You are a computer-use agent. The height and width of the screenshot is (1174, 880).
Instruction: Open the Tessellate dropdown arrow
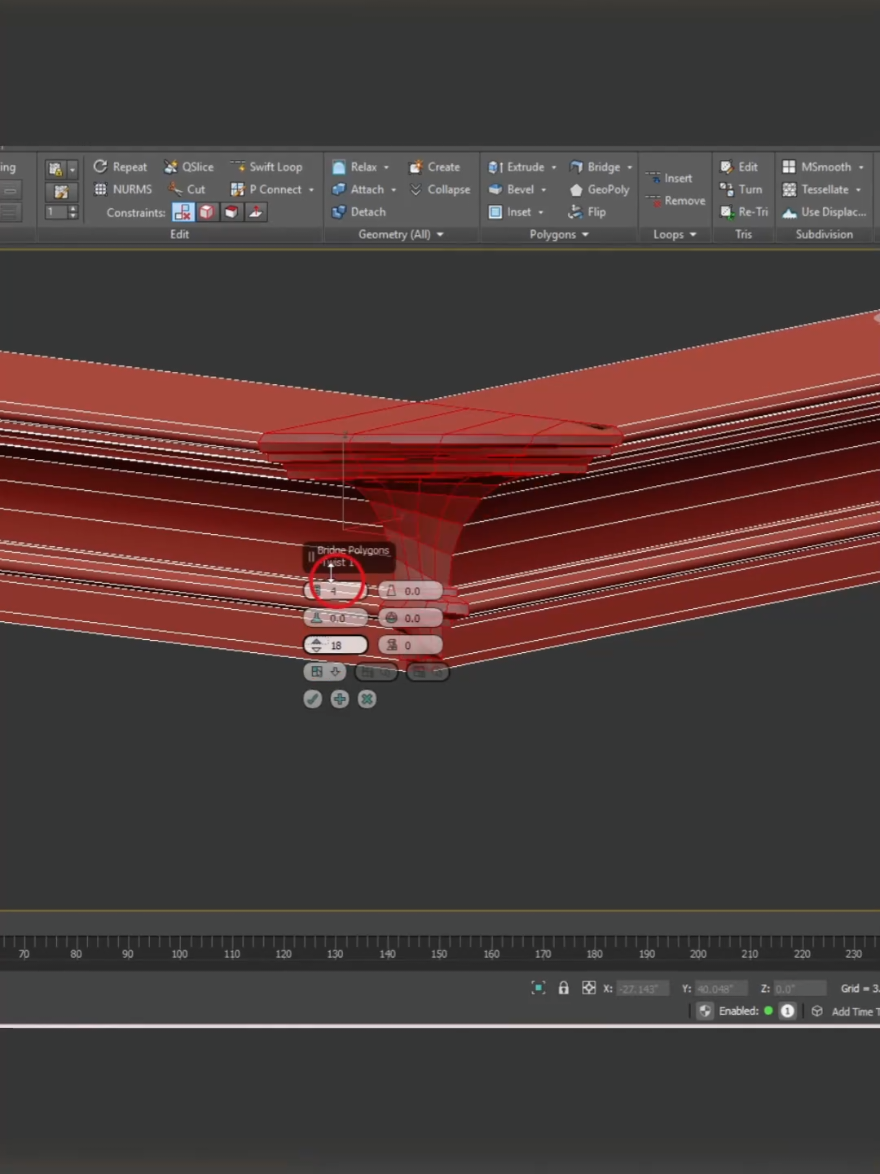click(x=858, y=190)
